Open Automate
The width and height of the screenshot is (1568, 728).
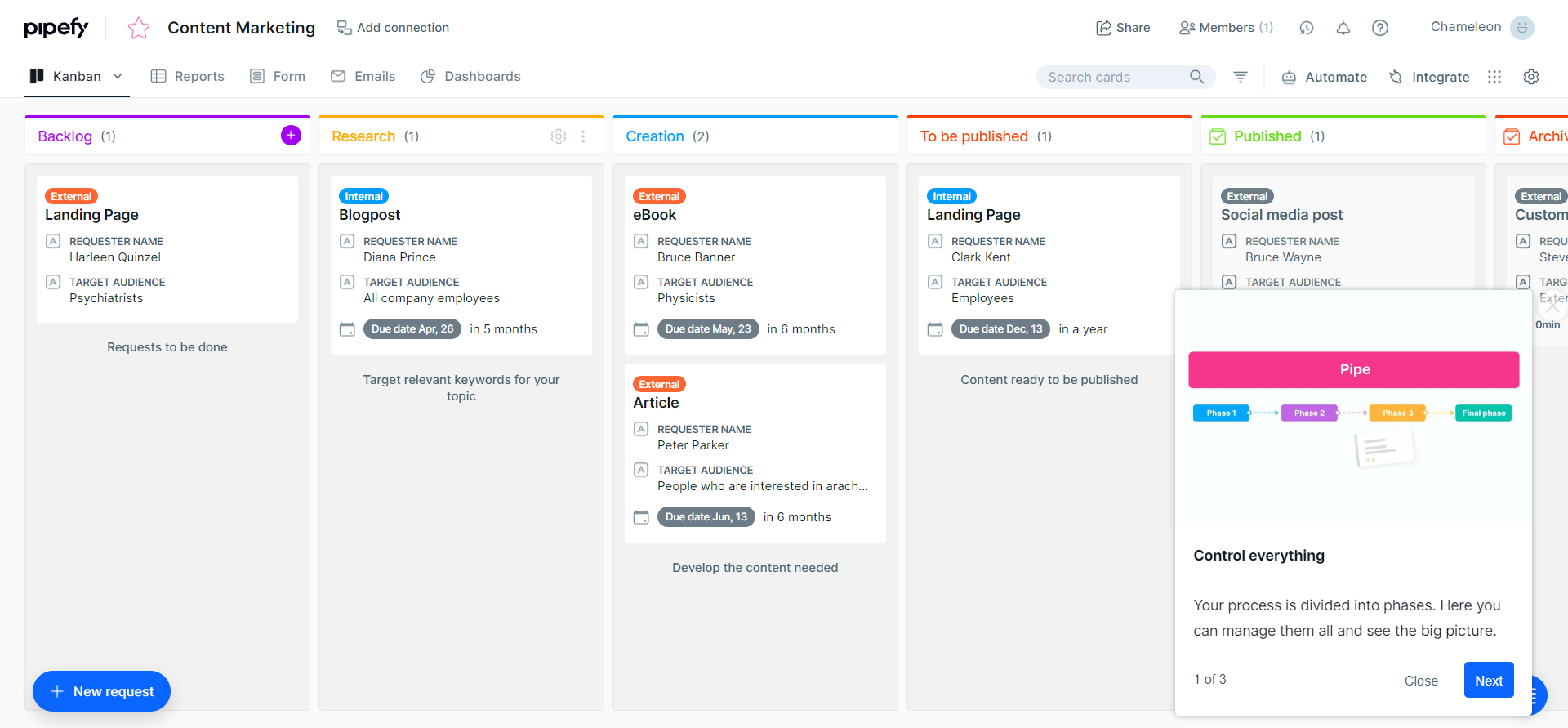click(1324, 77)
